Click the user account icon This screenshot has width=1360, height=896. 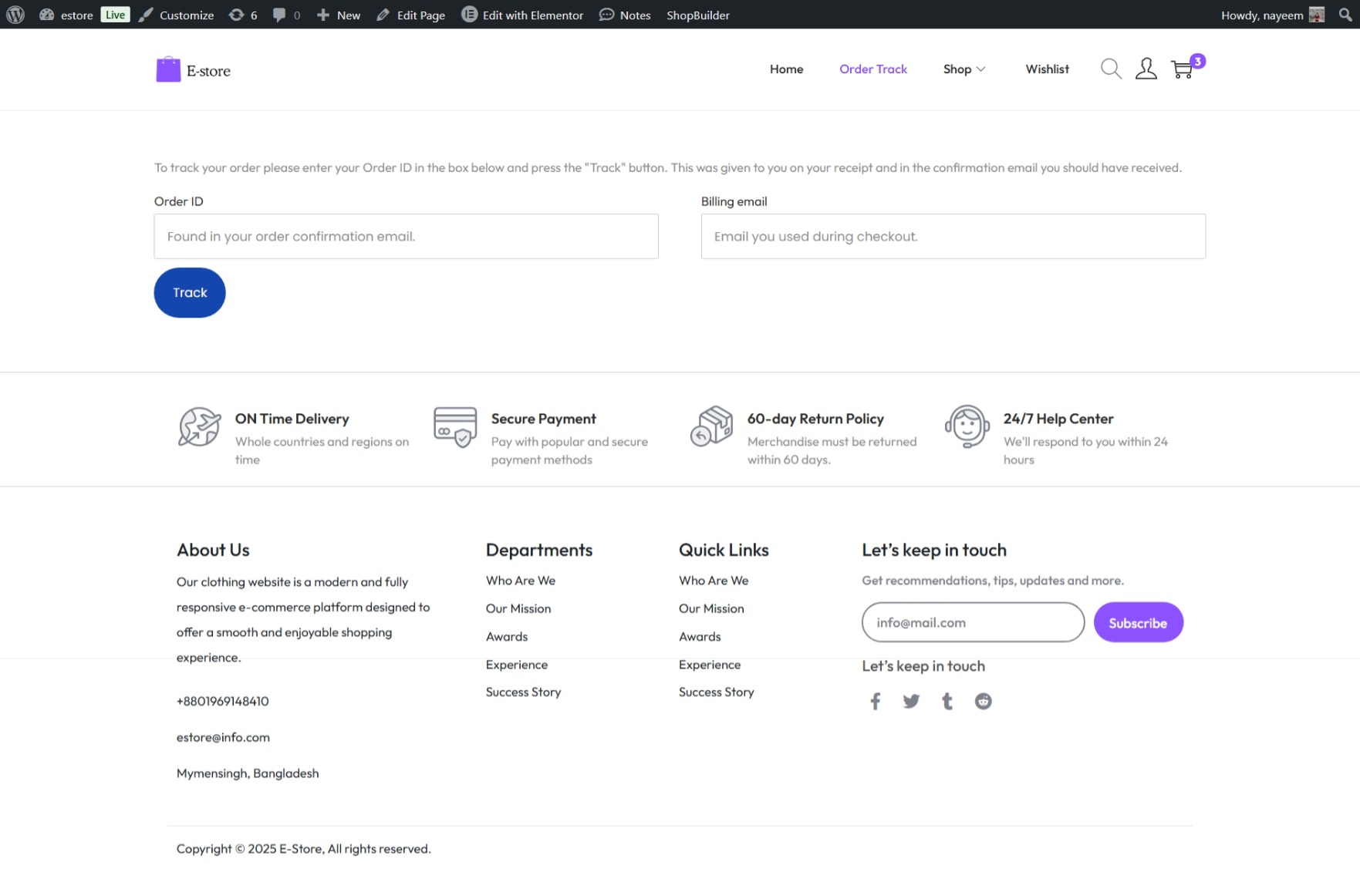tap(1146, 69)
